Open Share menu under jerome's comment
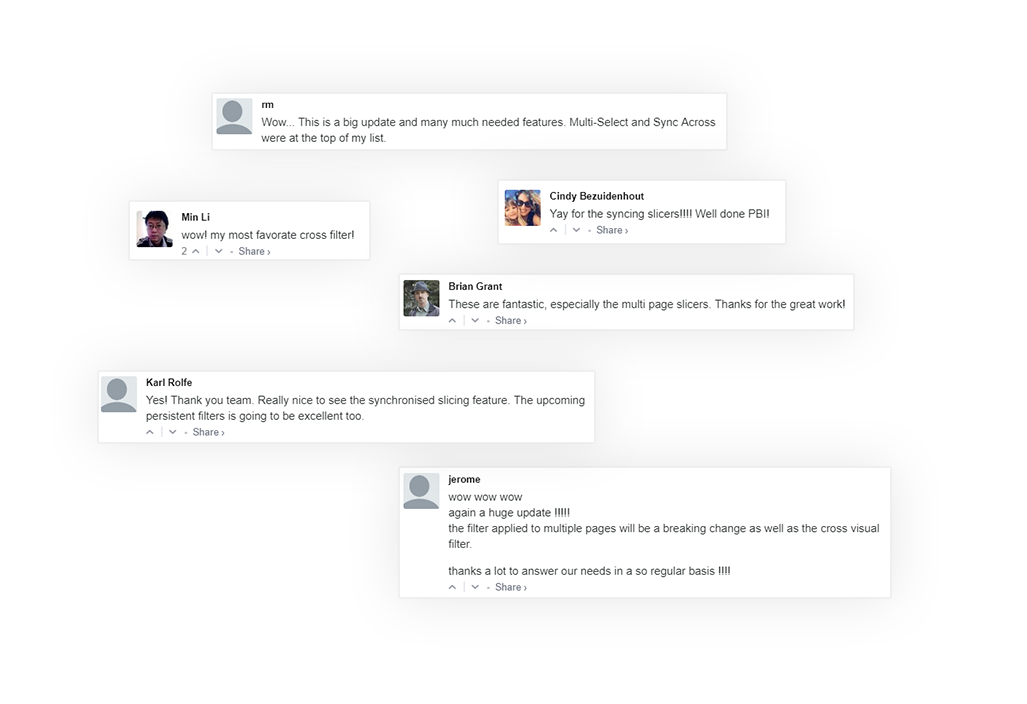Screen dimensions: 1027x704 click(x=510, y=587)
